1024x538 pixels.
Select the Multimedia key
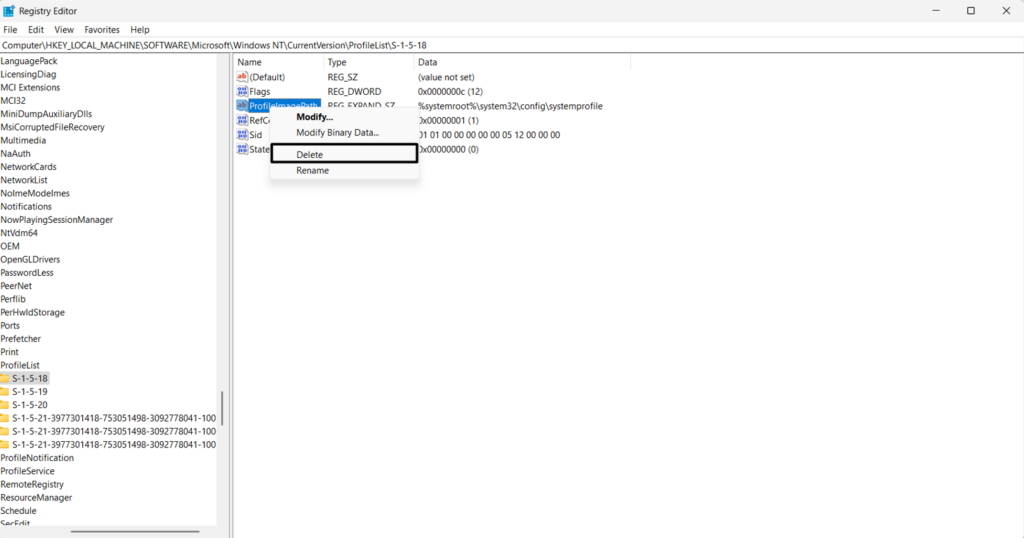pos(23,140)
